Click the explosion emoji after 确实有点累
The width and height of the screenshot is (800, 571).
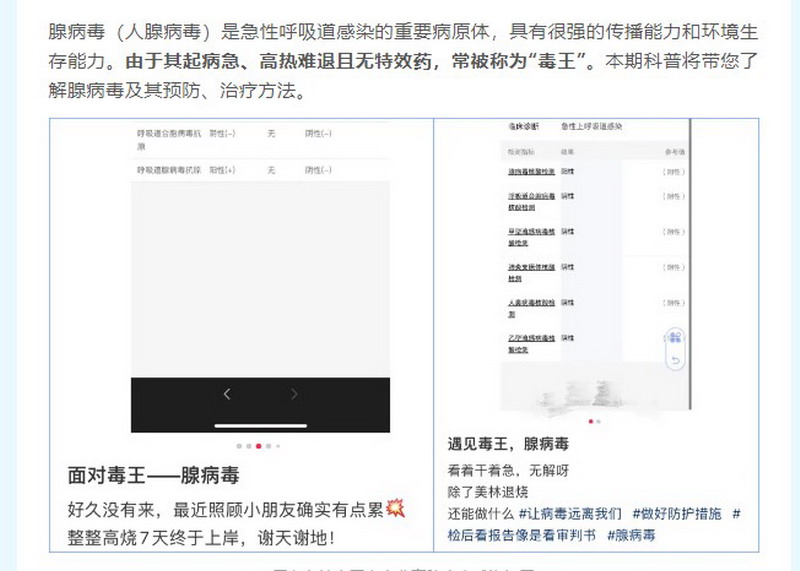click(x=396, y=509)
